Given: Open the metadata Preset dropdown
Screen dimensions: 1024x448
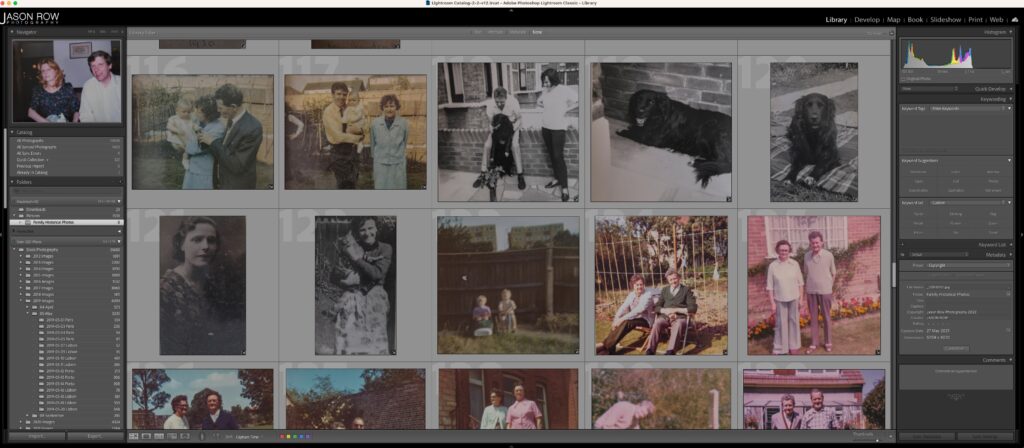Looking at the screenshot, I should click(966, 265).
